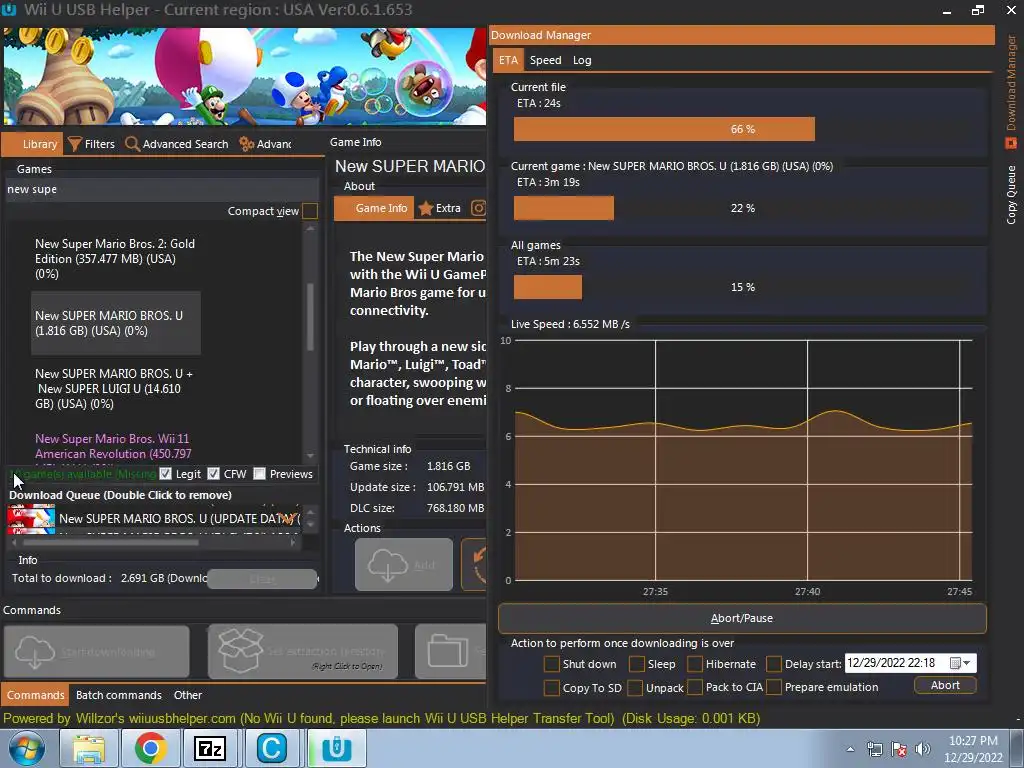Click the All games 15% progress bar

point(742,287)
